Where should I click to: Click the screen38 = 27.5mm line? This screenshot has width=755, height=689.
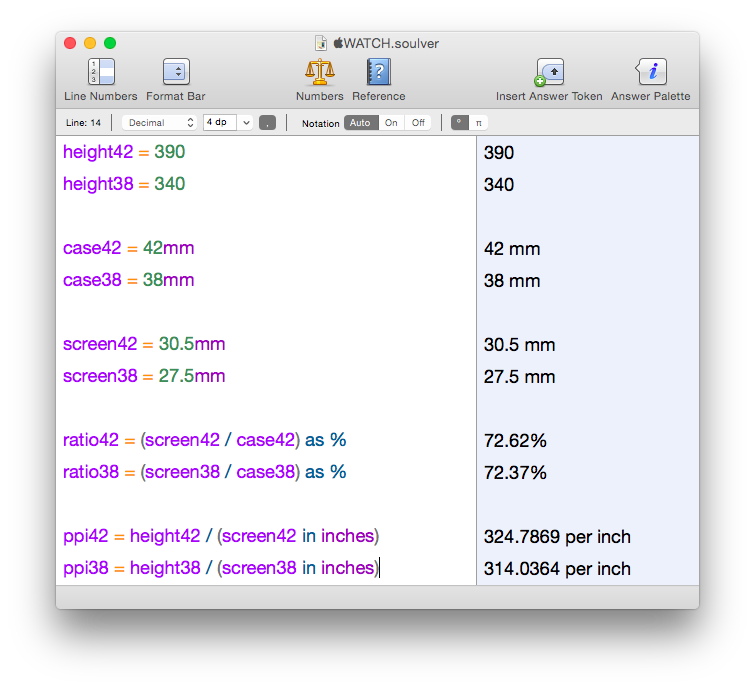[144, 376]
